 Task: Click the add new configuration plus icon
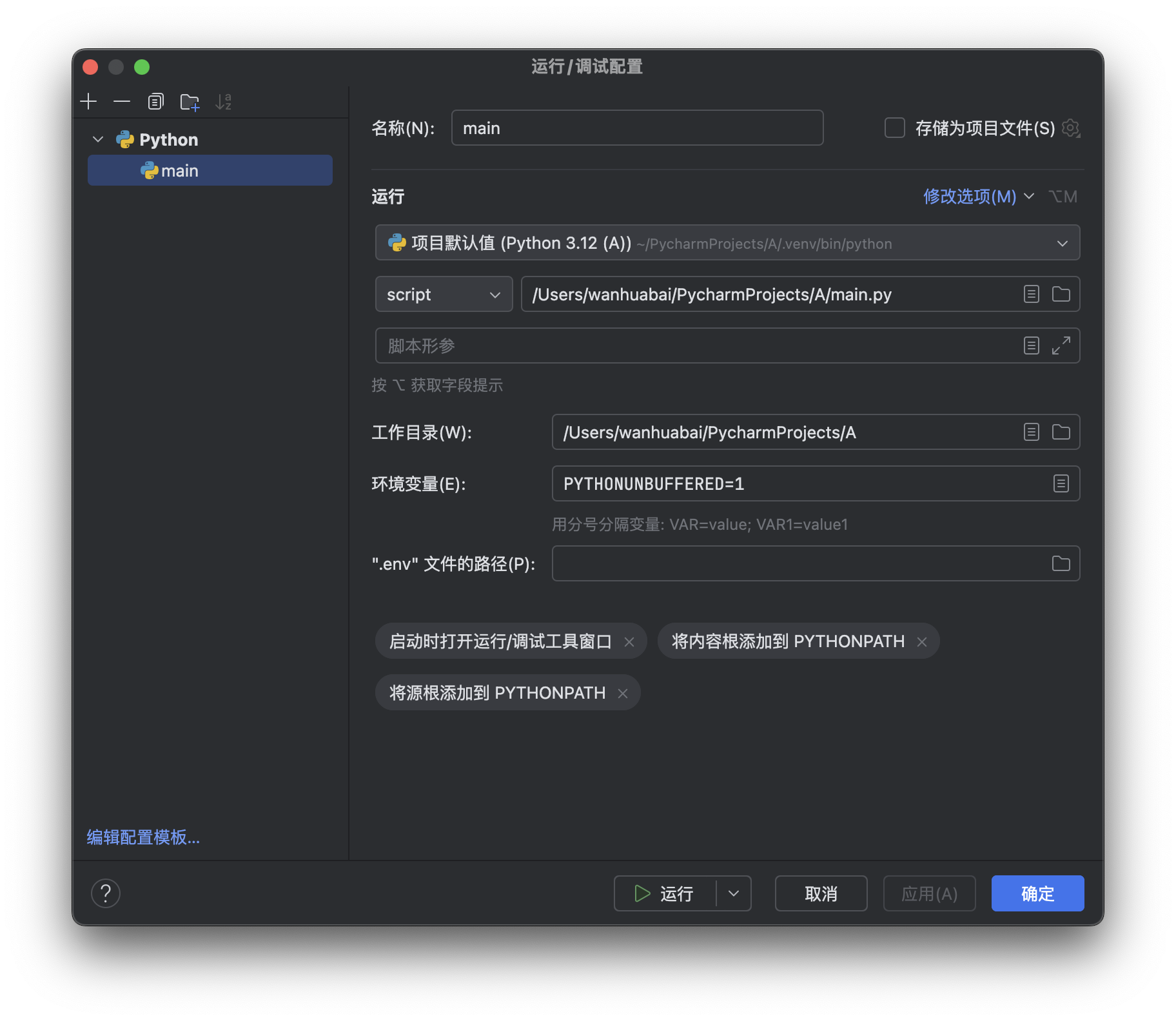click(88, 102)
